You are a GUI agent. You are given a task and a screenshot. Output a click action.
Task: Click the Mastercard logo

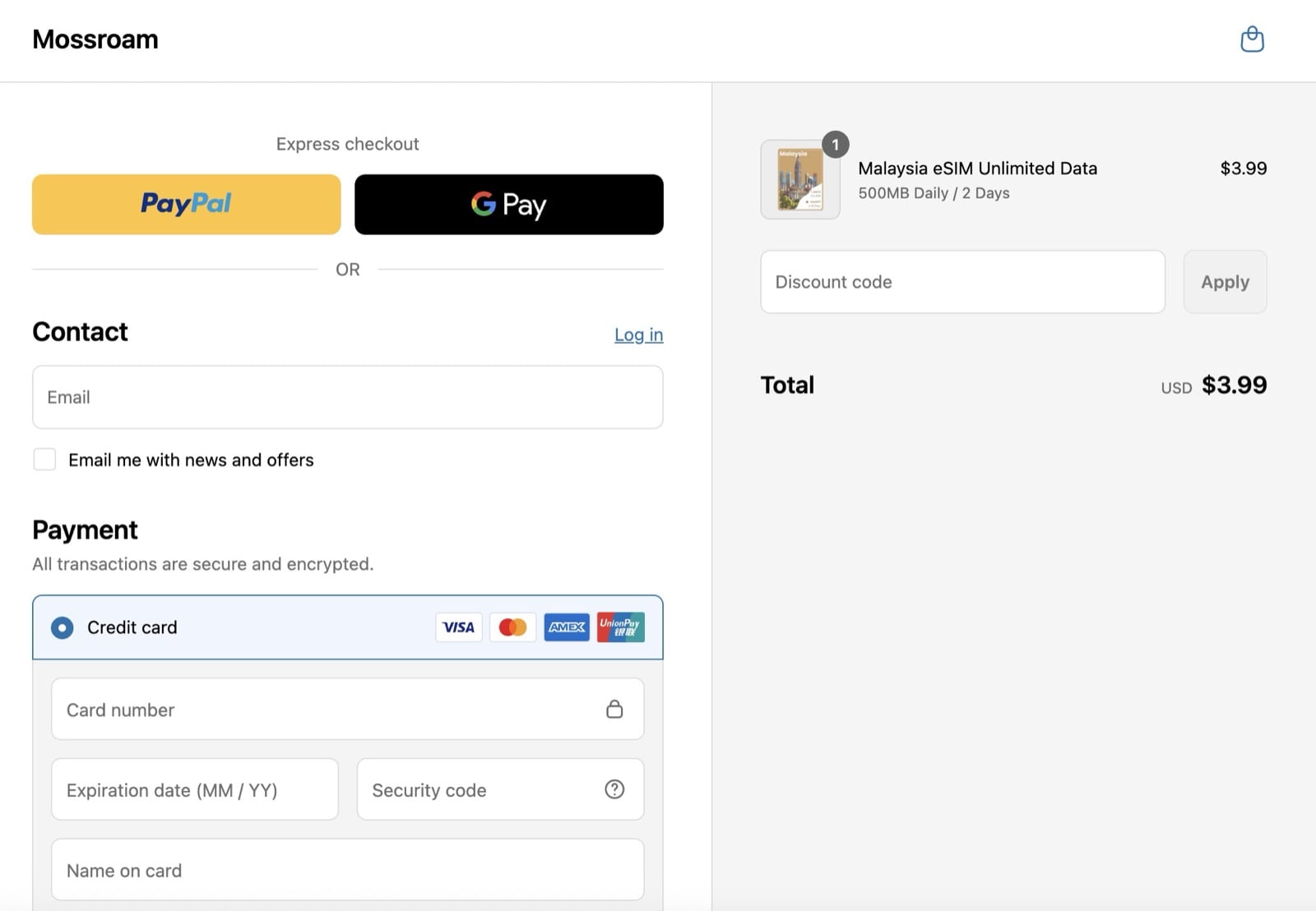[513, 627]
